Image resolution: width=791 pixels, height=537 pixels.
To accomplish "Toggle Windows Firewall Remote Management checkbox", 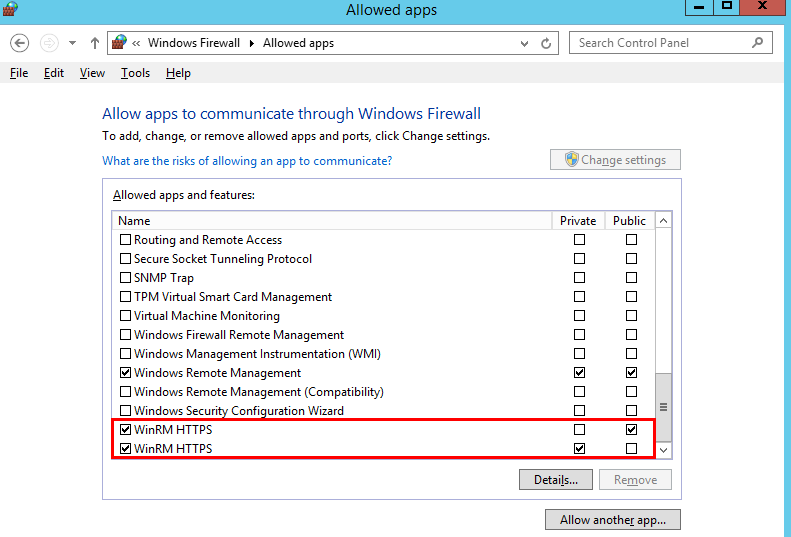I will [125, 335].
